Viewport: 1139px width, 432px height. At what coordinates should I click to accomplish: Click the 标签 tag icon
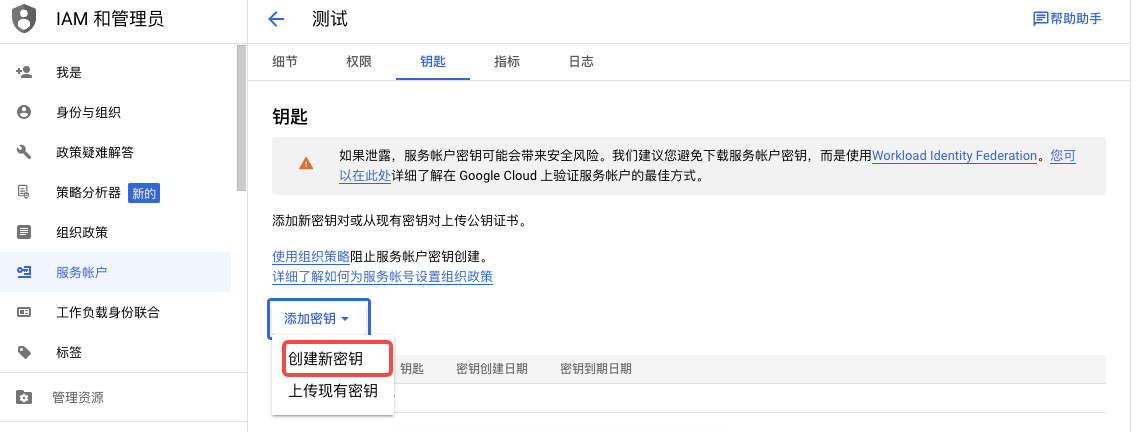(x=24, y=352)
